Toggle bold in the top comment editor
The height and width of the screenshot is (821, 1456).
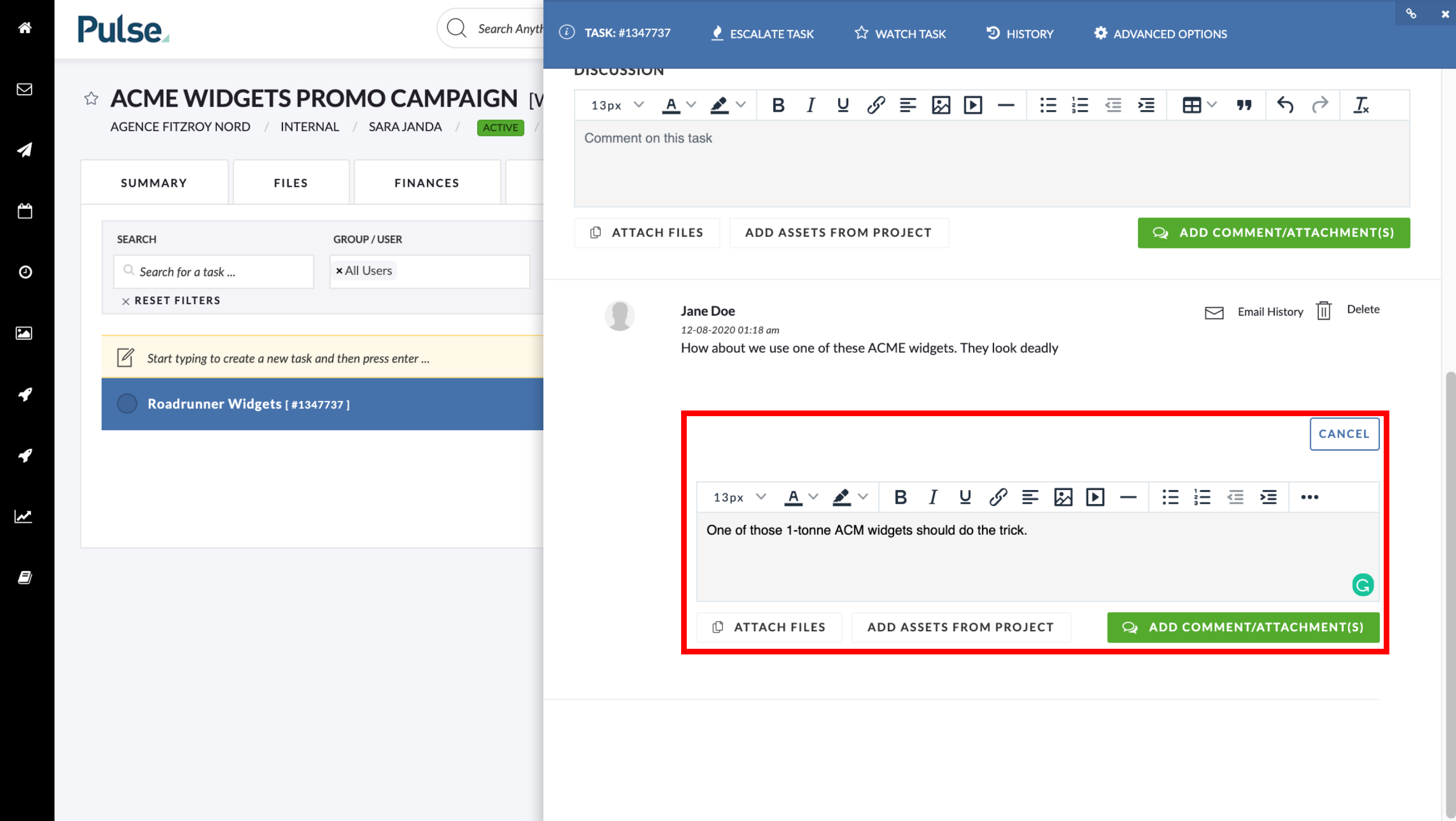(x=778, y=105)
